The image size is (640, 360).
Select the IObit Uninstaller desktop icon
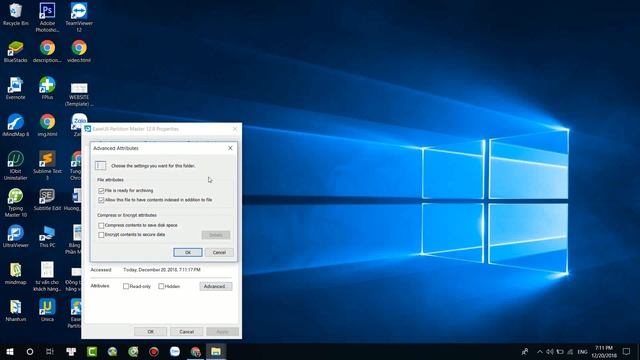click(x=16, y=166)
